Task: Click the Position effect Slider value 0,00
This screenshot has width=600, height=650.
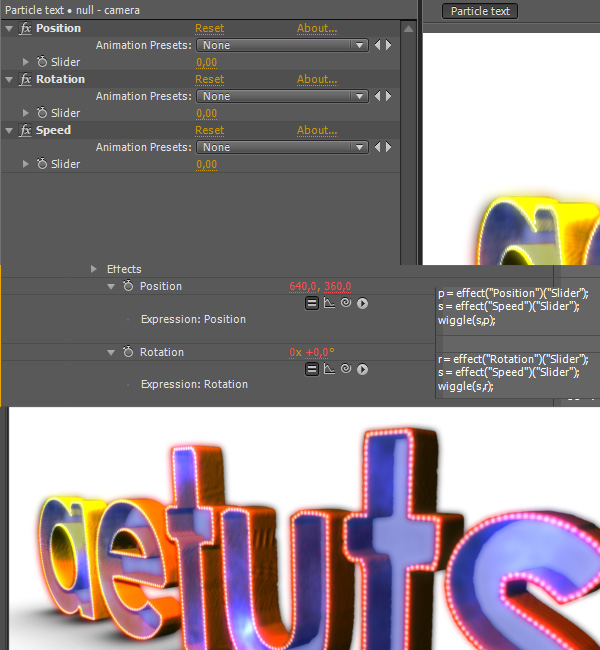Action: [x=206, y=63]
